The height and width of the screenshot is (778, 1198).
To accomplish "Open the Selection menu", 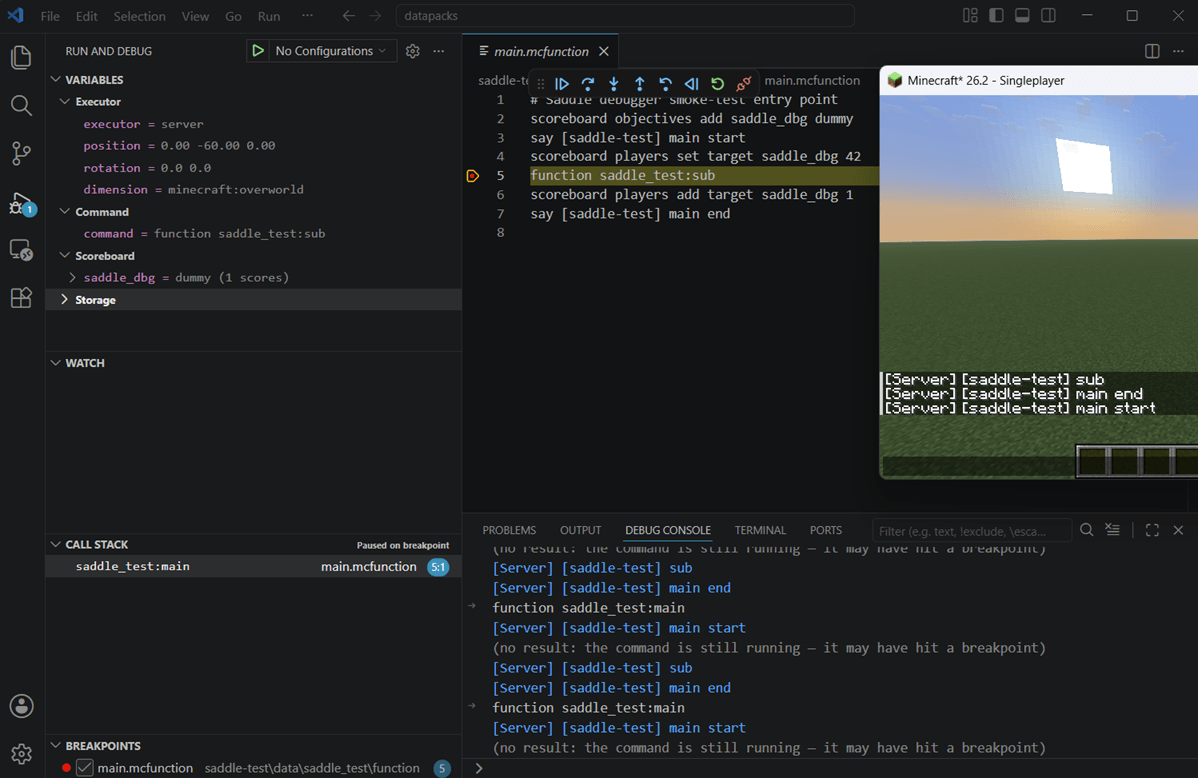I will (x=139, y=16).
